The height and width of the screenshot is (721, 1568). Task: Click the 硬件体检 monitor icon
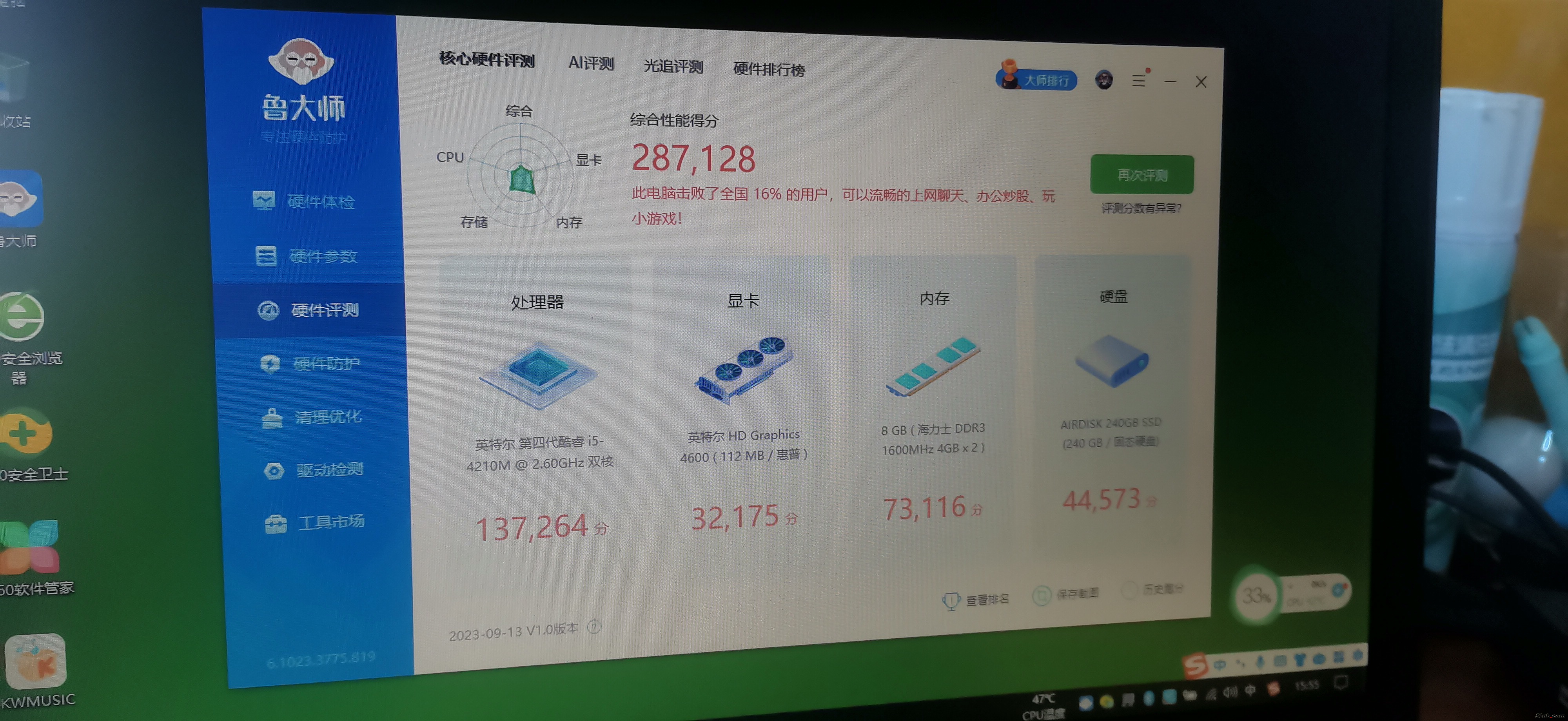[x=264, y=200]
